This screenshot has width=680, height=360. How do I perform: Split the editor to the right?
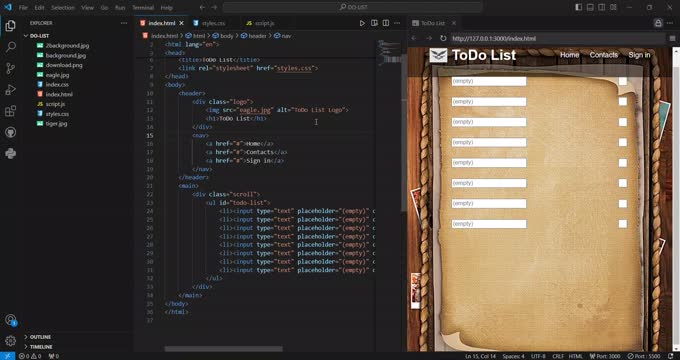tap(386, 23)
